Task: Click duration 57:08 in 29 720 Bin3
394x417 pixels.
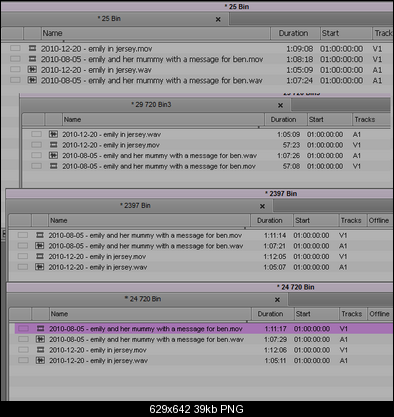Action: pos(291,166)
